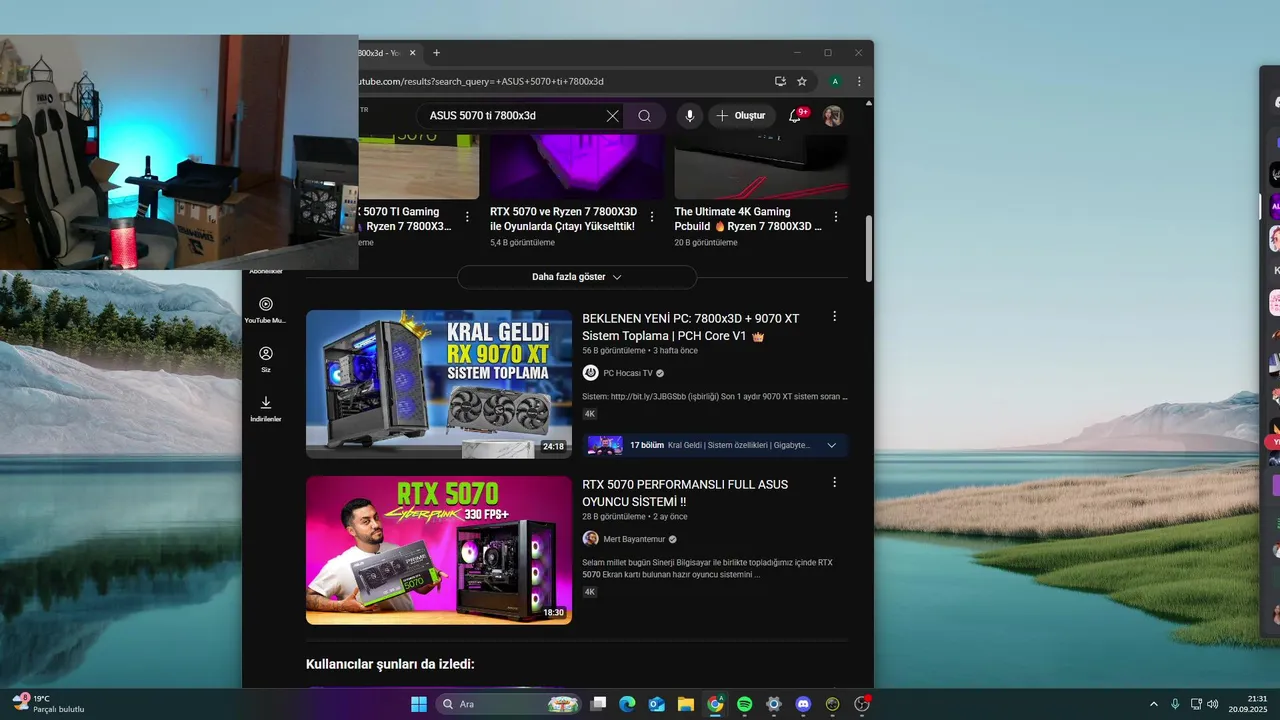Click the purple thumbnail of the RTX 5070 ve Ryzen video

coord(576,167)
